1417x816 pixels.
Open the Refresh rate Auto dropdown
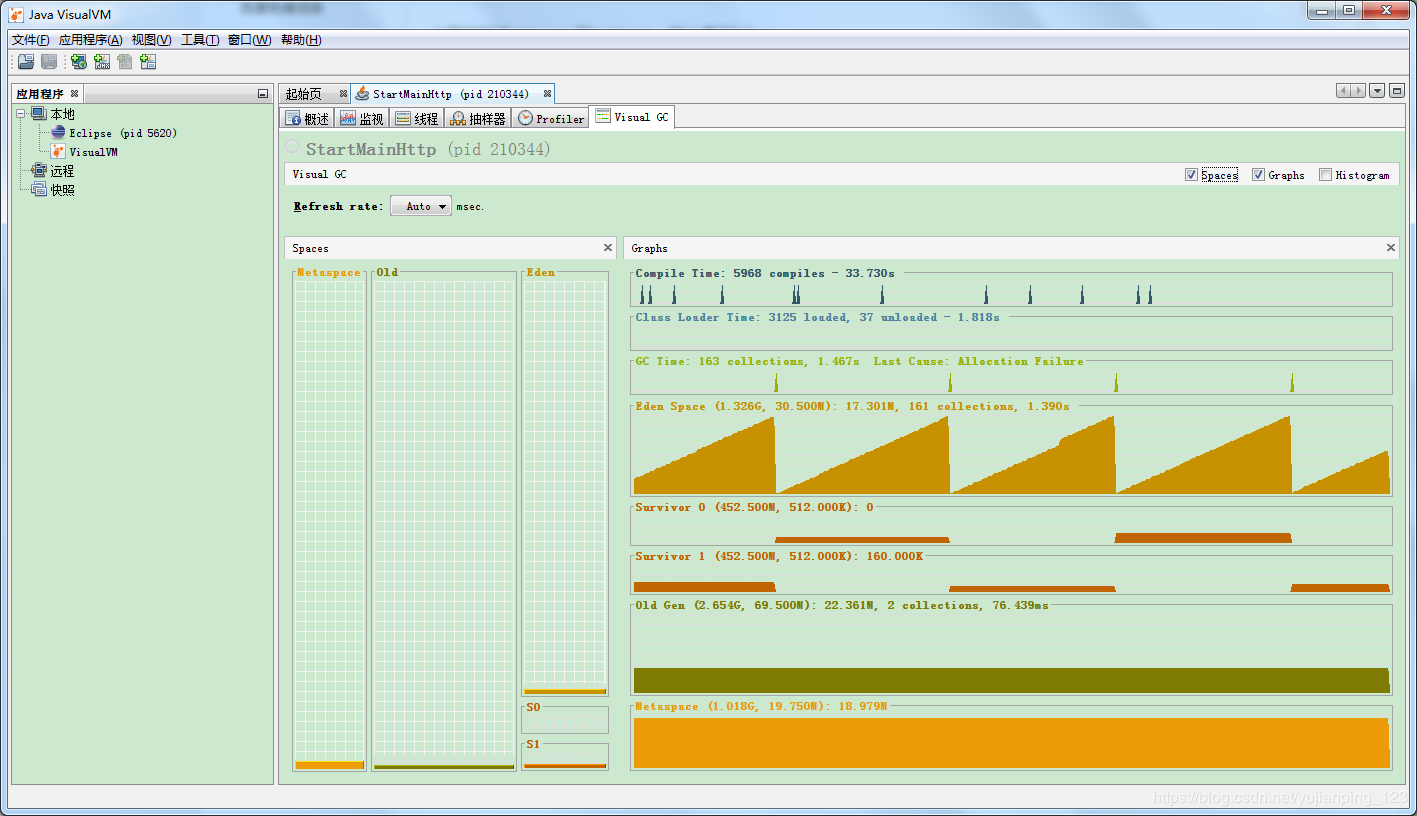tap(421, 206)
